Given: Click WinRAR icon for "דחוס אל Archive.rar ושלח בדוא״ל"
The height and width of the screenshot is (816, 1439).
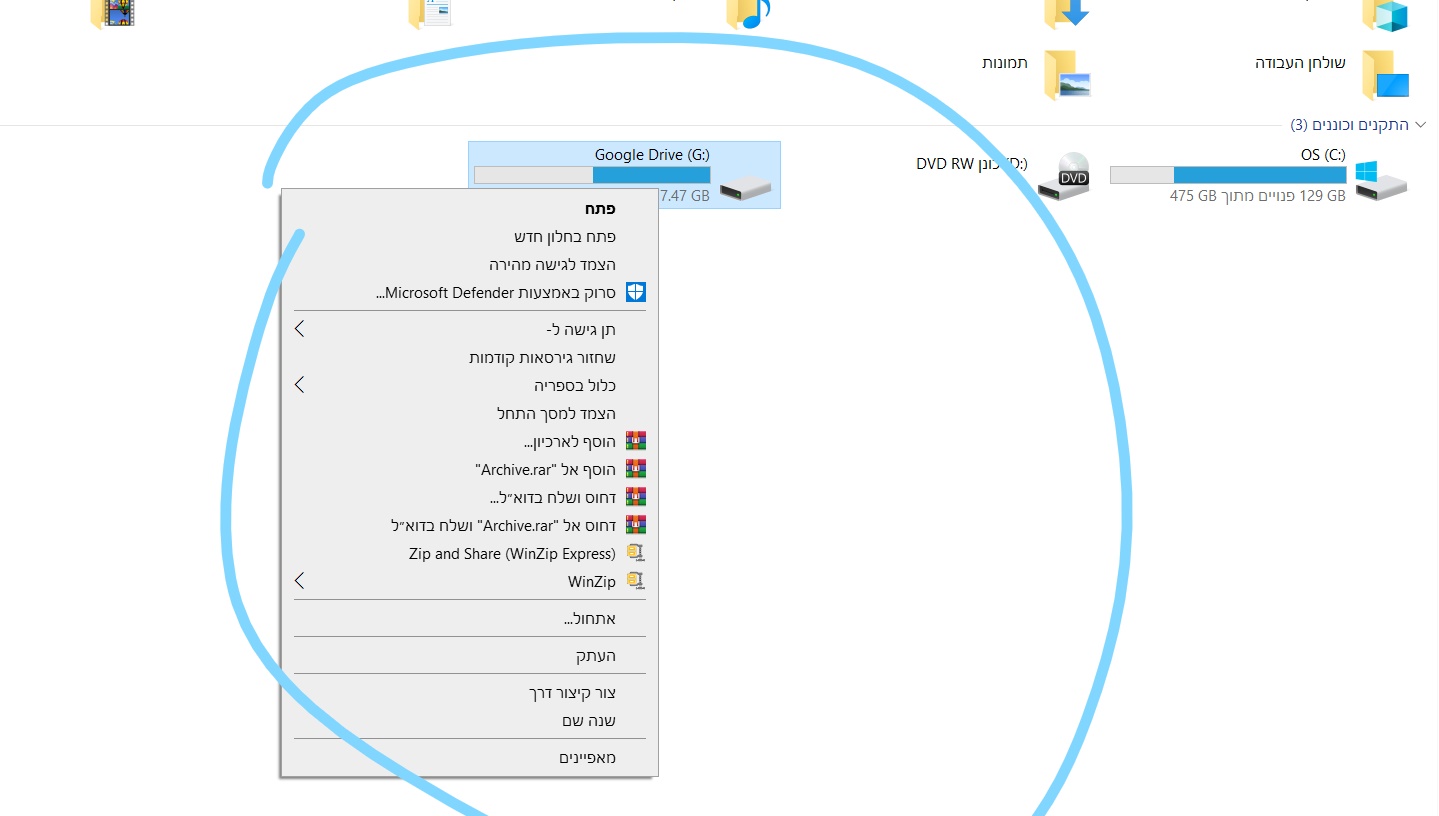Looking at the screenshot, I should click(x=636, y=525).
